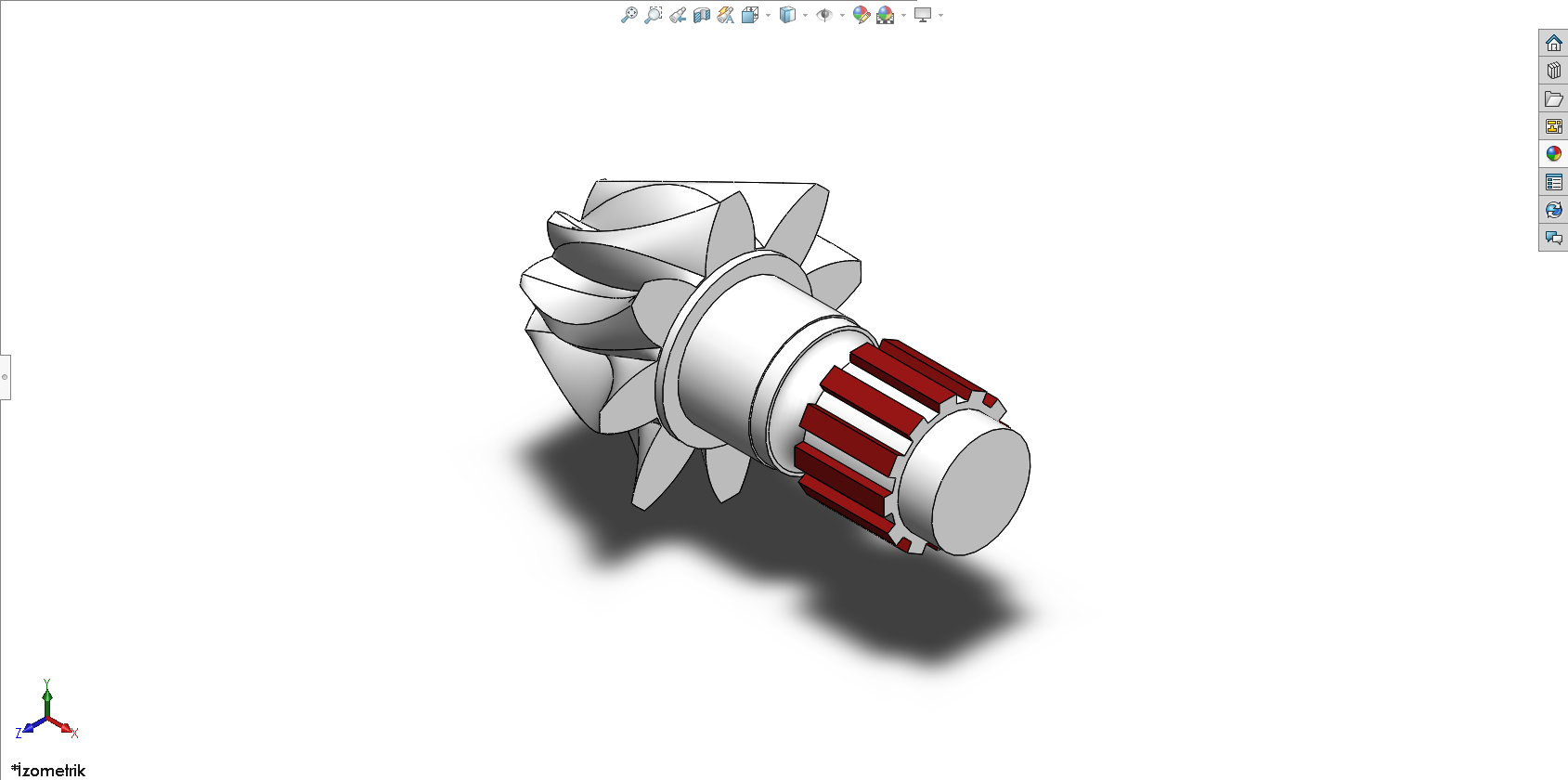Expand the Display Style dropdown arrow
The image size is (1568, 780).
pyautogui.click(x=805, y=15)
